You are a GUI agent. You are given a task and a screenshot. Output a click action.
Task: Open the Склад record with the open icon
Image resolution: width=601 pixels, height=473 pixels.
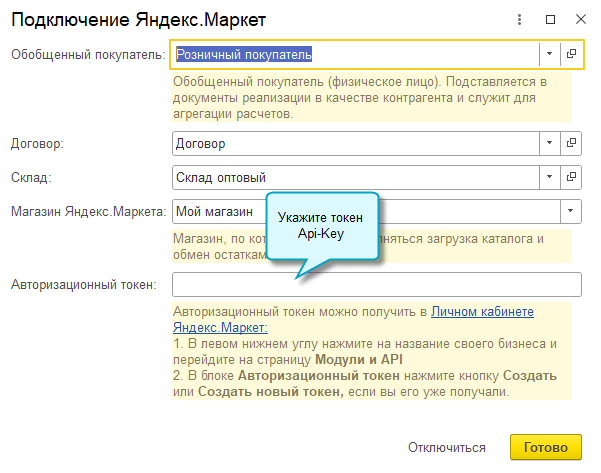[x=571, y=177]
